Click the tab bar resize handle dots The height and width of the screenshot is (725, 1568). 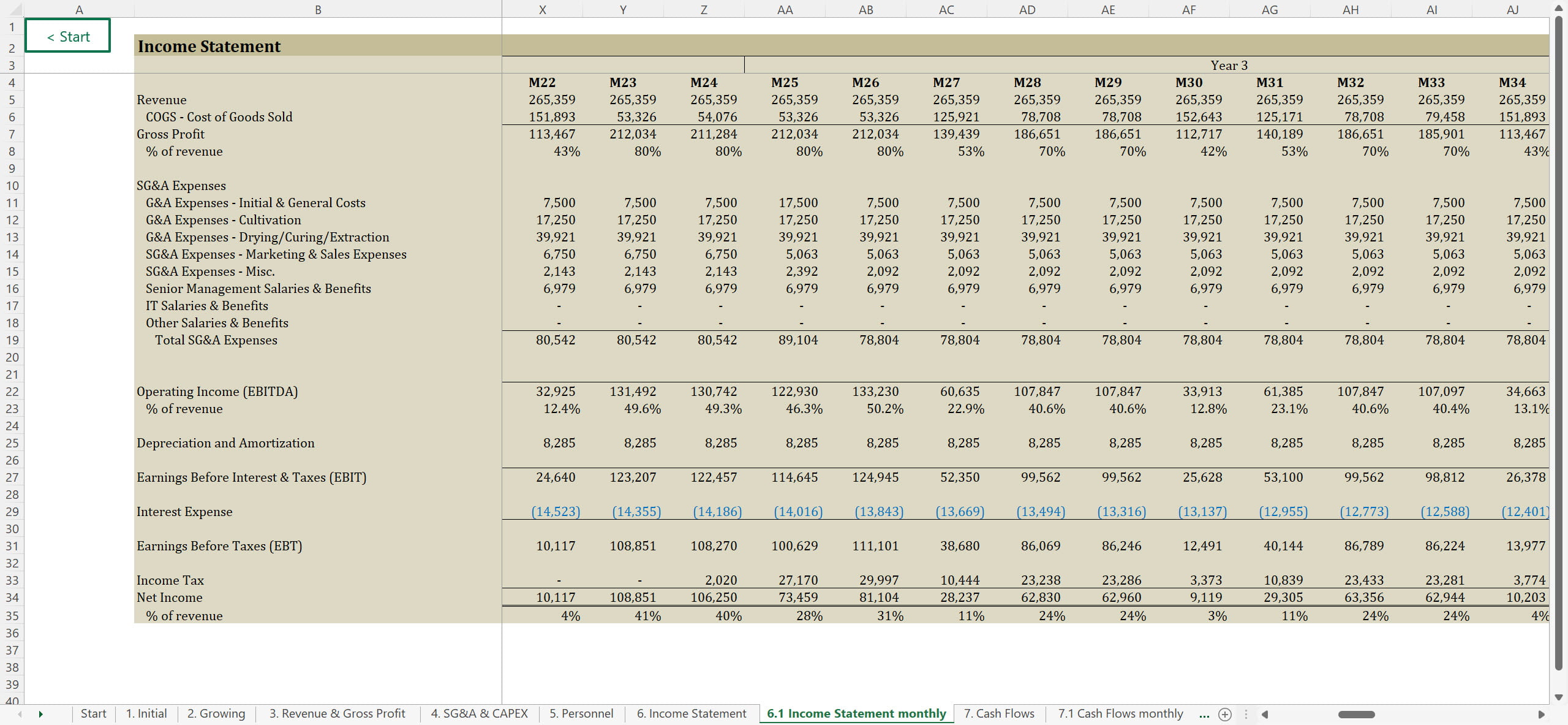[1246, 714]
